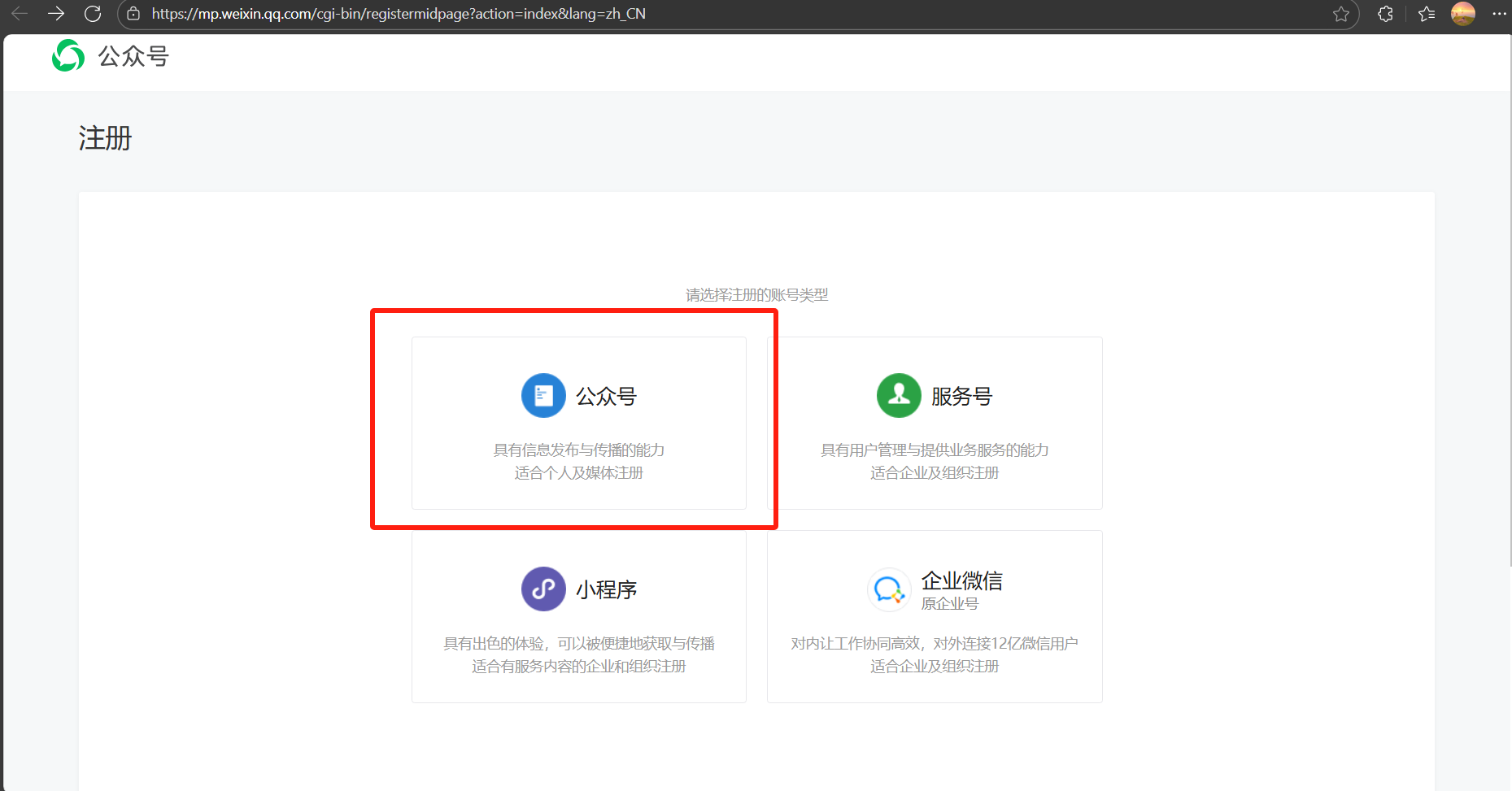Reload the page with refresh icon
This screenshot has height=791, width=1512.
point(93,14)
